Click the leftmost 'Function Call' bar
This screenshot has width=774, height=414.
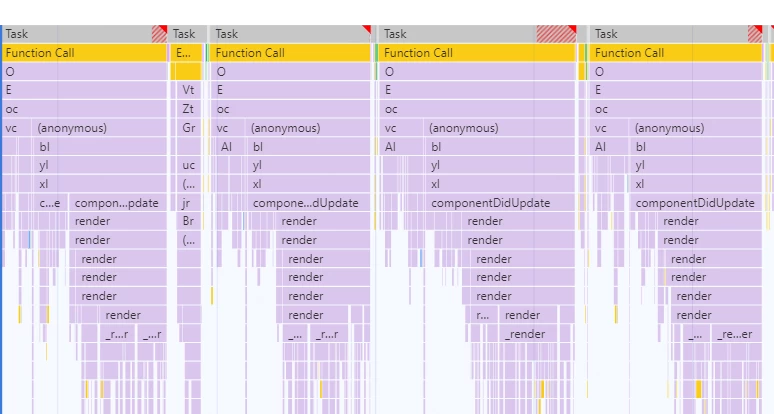pyautogui.click(x=84, y=53)
